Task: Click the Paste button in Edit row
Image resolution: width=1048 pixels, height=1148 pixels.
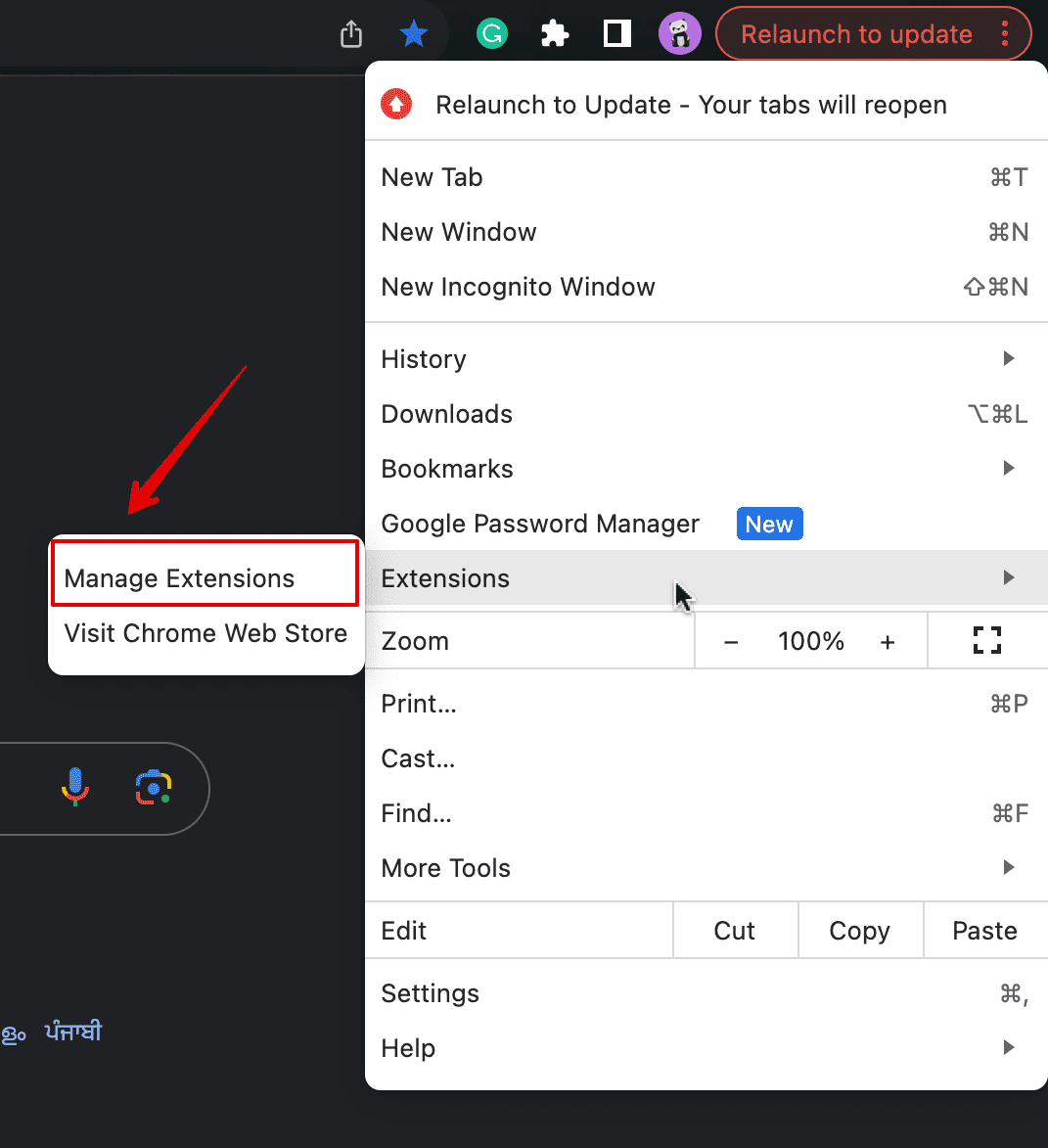Action: (984, 931)
